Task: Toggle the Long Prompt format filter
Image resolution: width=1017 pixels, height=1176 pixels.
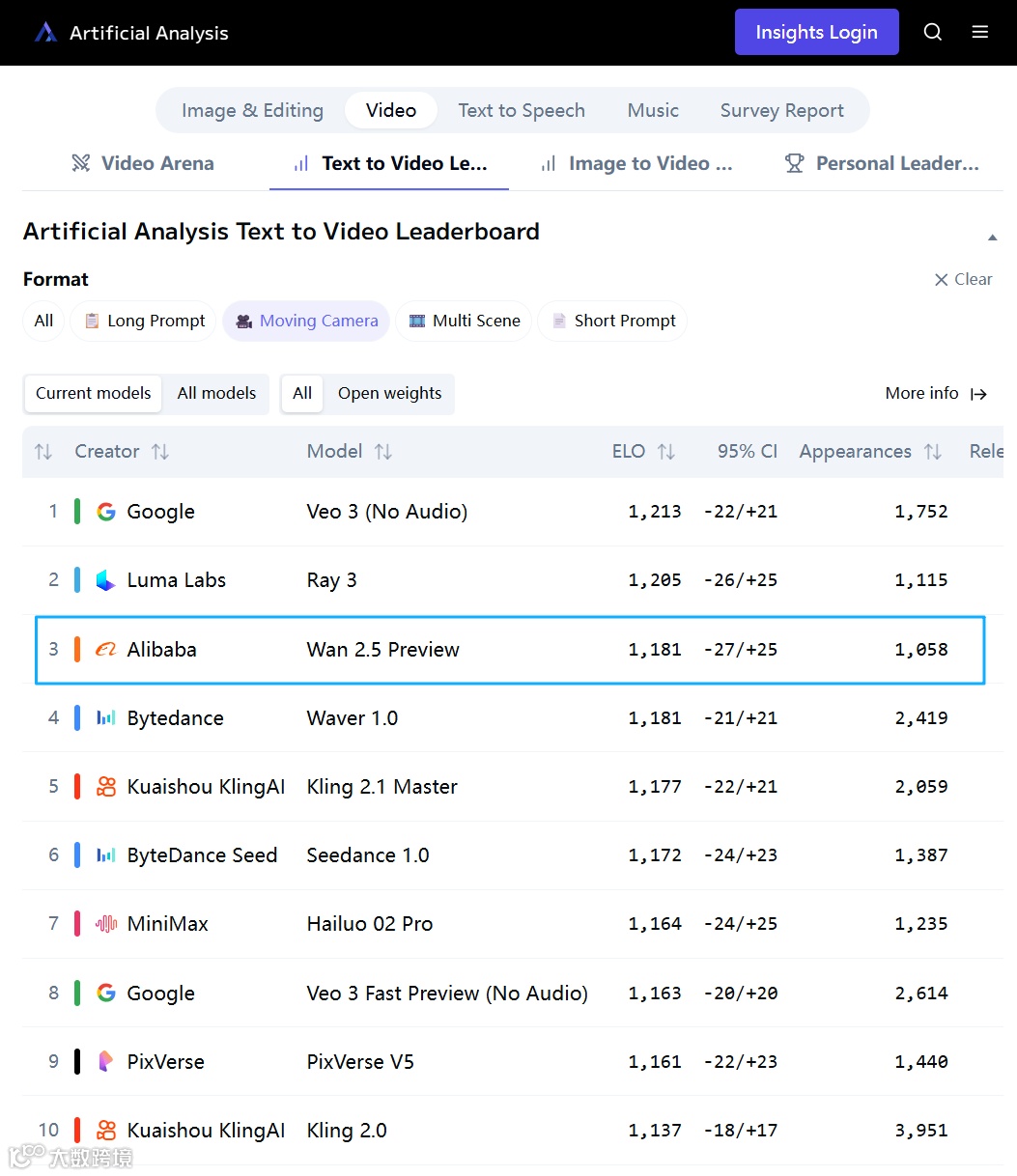Action: [x=145, y=321]
